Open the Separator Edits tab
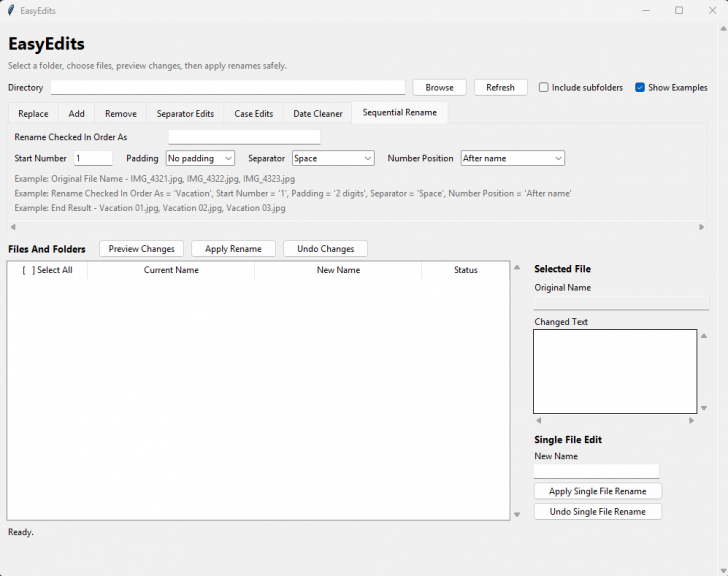This screenshot has height=576, width=728. (185, 114)
